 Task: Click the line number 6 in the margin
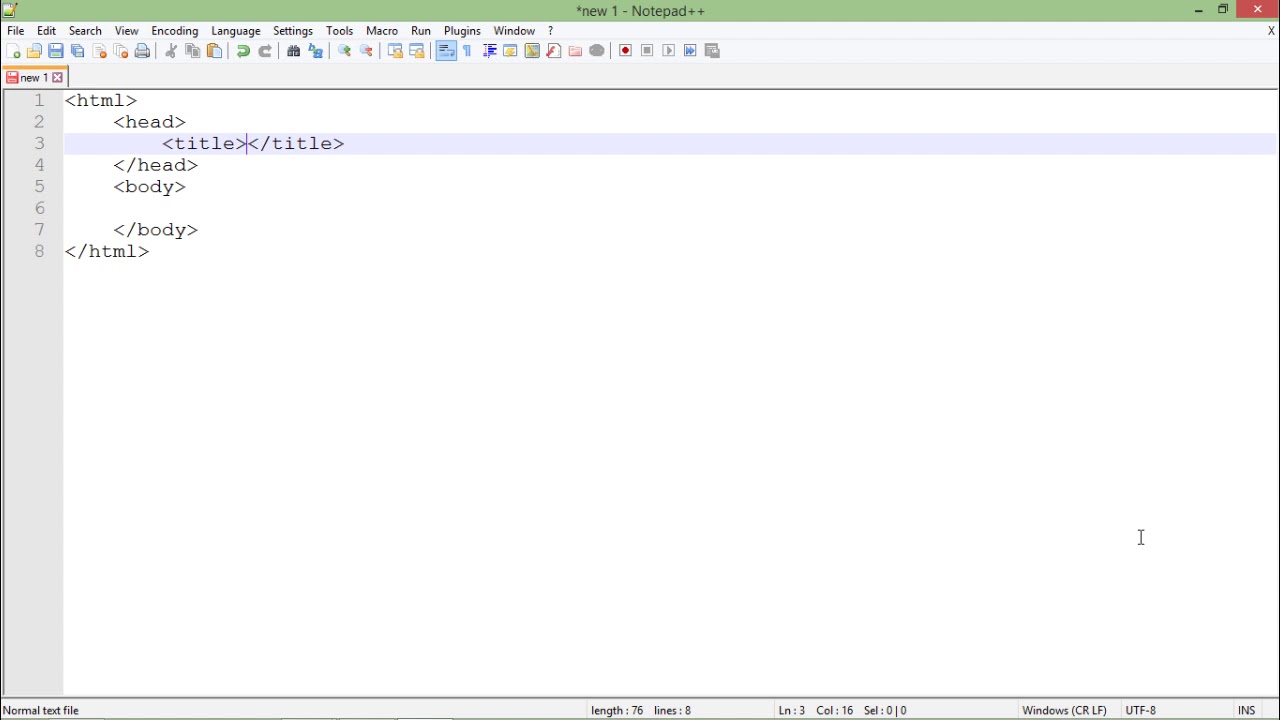(39, 208)
